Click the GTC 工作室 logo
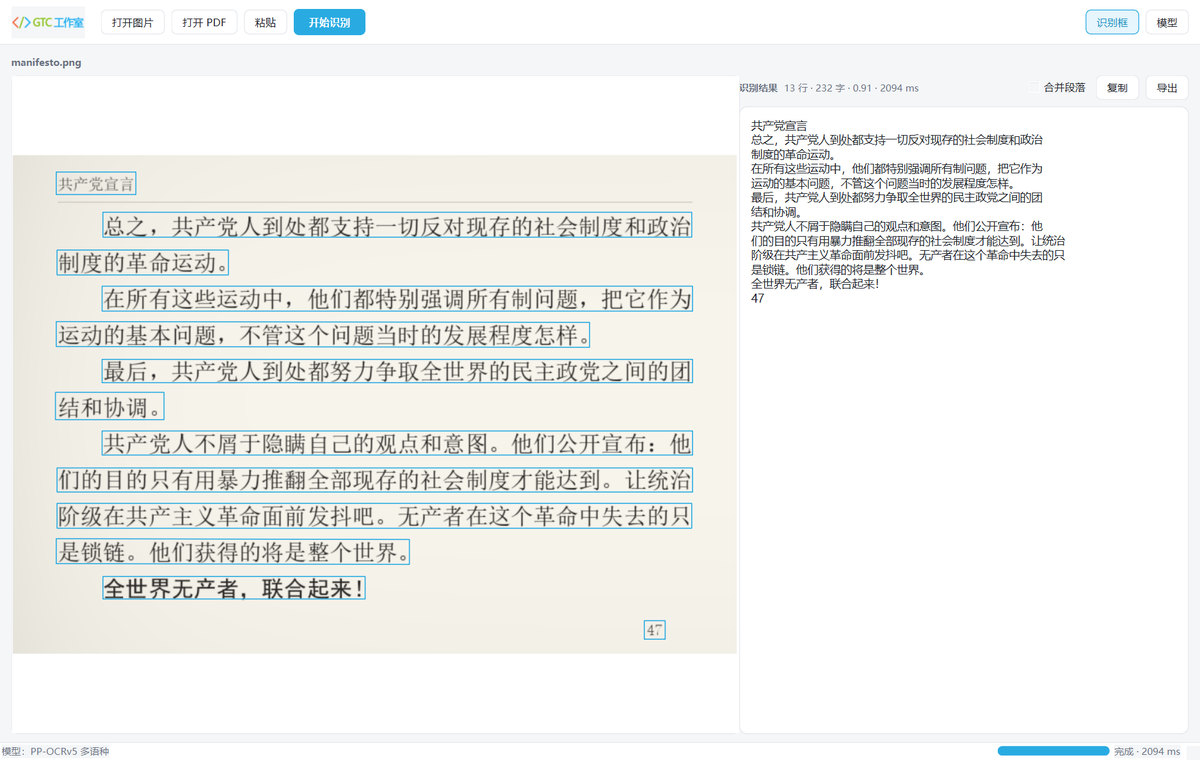The image size is (1200, 760). point(48,22)
